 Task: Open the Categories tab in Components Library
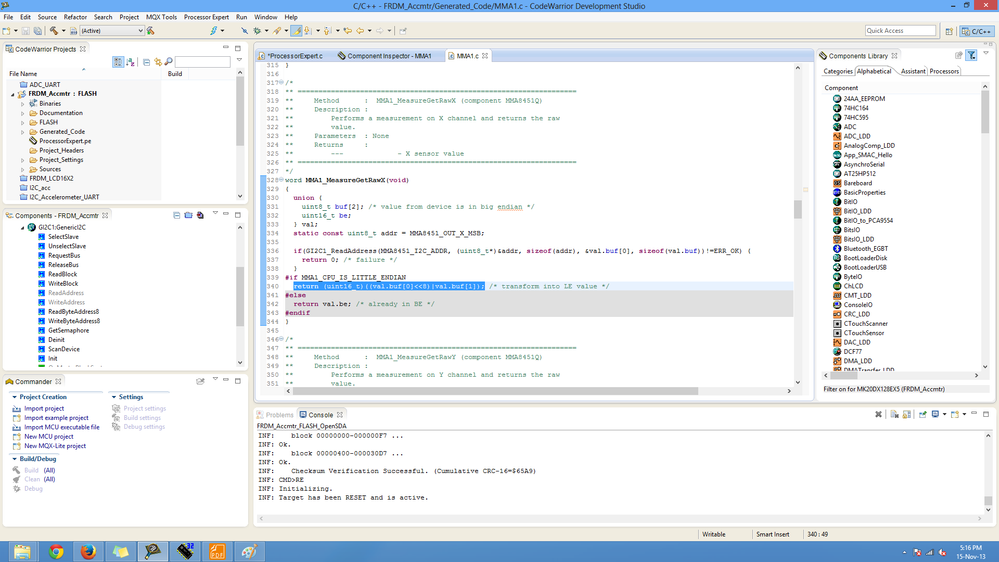pyautogui.click(x=837, y=71)
